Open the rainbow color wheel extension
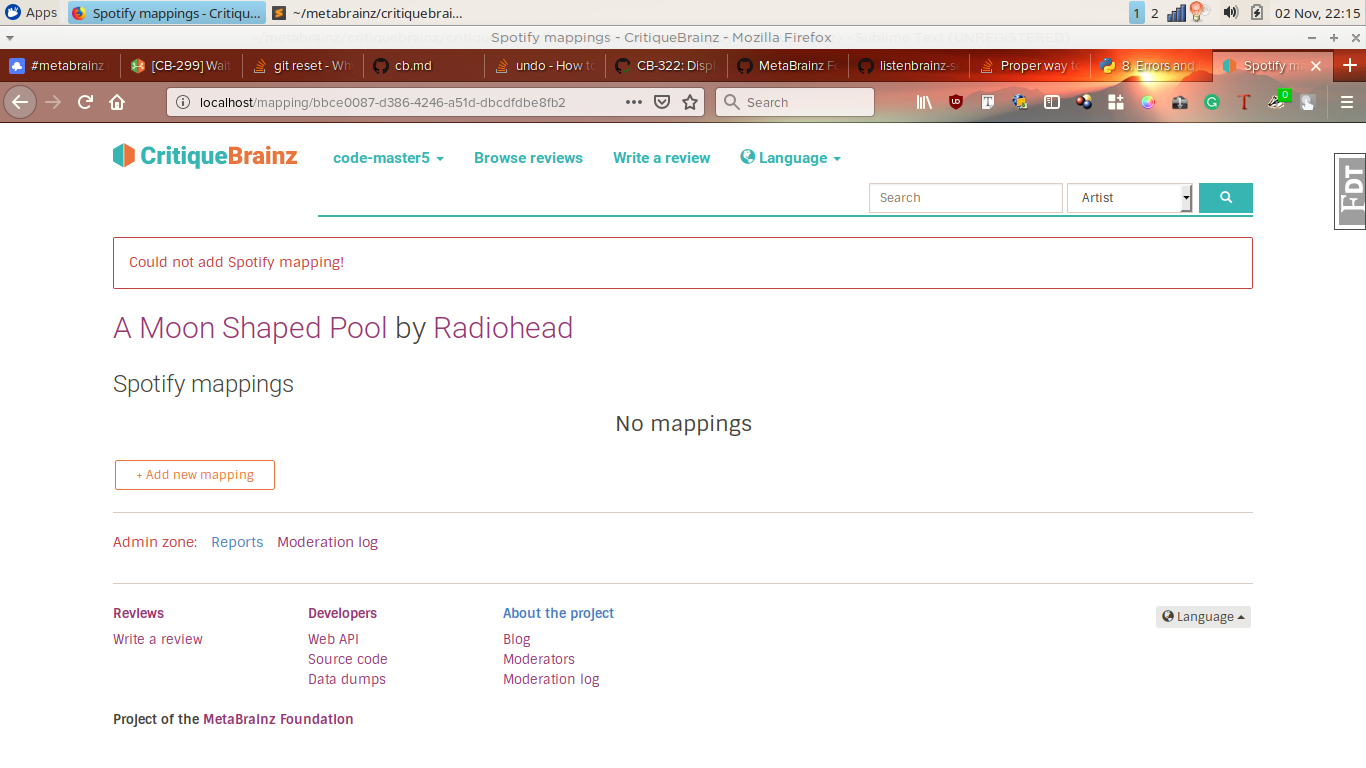The image size is (1366, 768). coord(1148,102)
